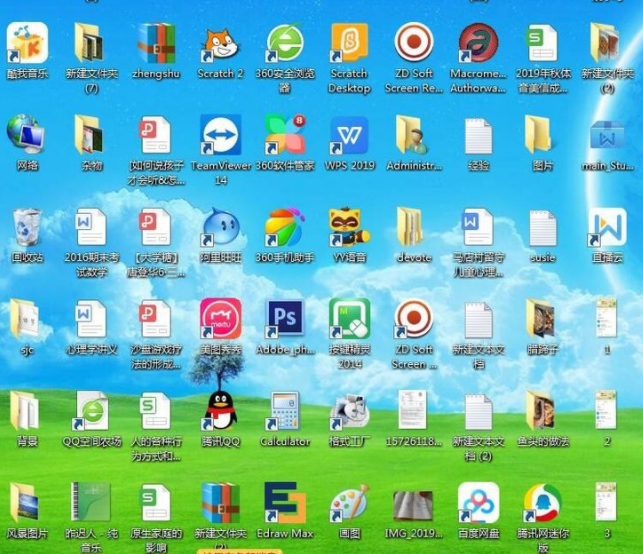This screenshot has height=554, width=643.
Task: Select the zhengshu archive file
Action: pos(156,45)
